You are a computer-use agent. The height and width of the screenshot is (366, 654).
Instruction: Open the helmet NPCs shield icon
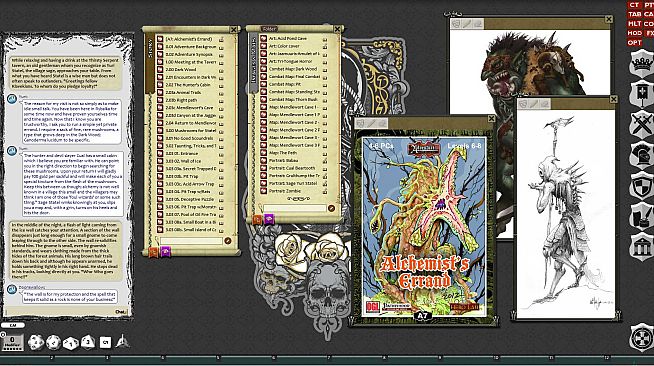tap(641, 155)
